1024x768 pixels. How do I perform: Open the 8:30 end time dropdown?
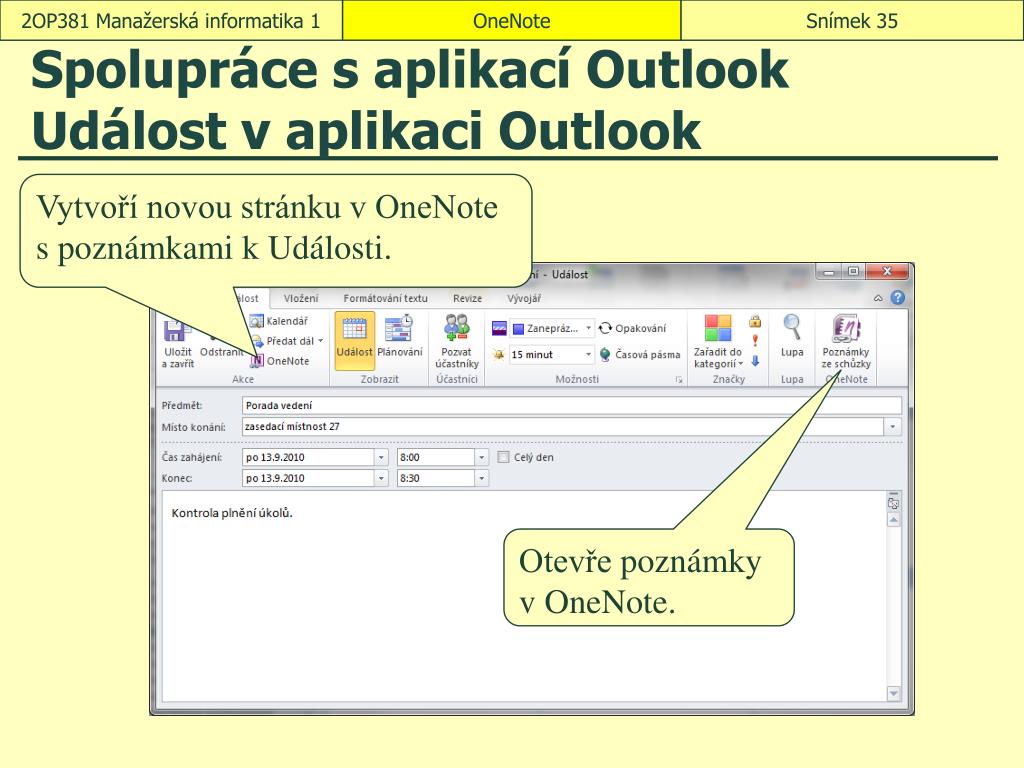[481, 479]
